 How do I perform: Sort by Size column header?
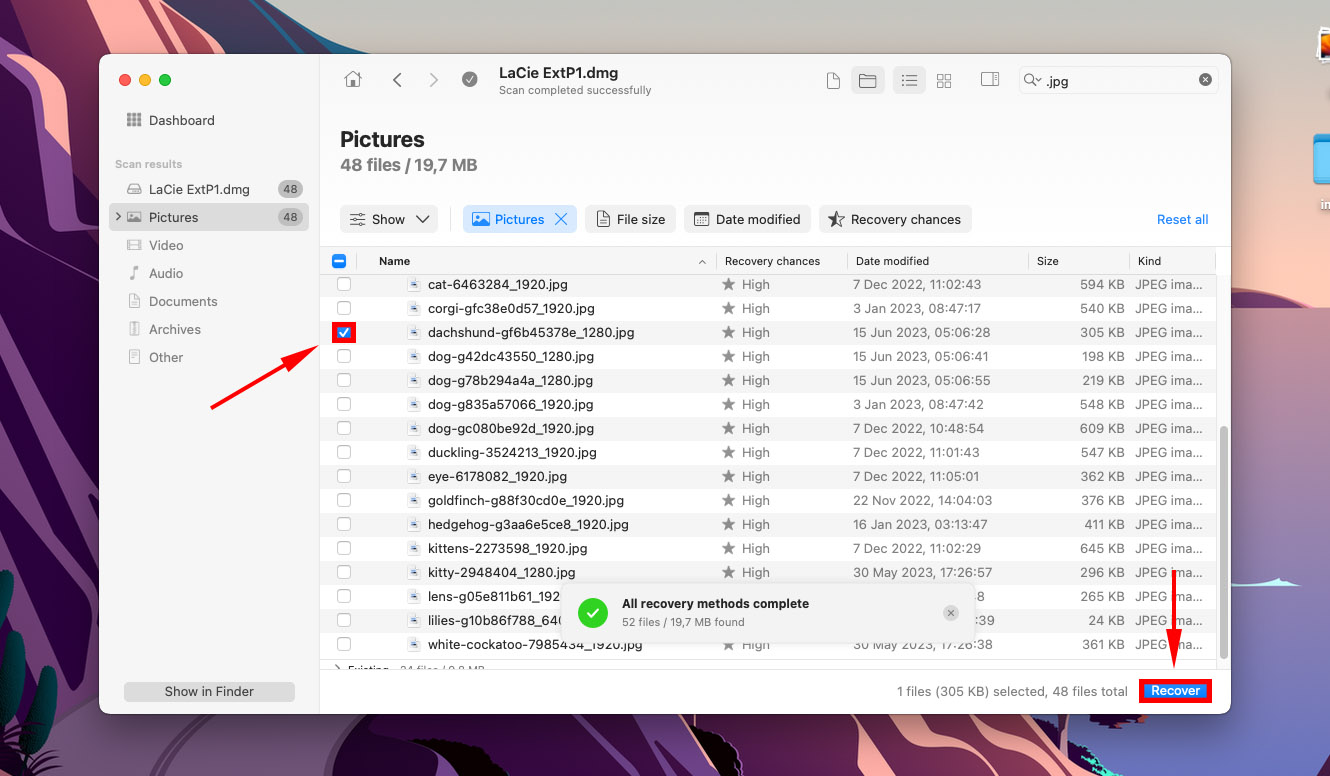(x=1047, y=261)
